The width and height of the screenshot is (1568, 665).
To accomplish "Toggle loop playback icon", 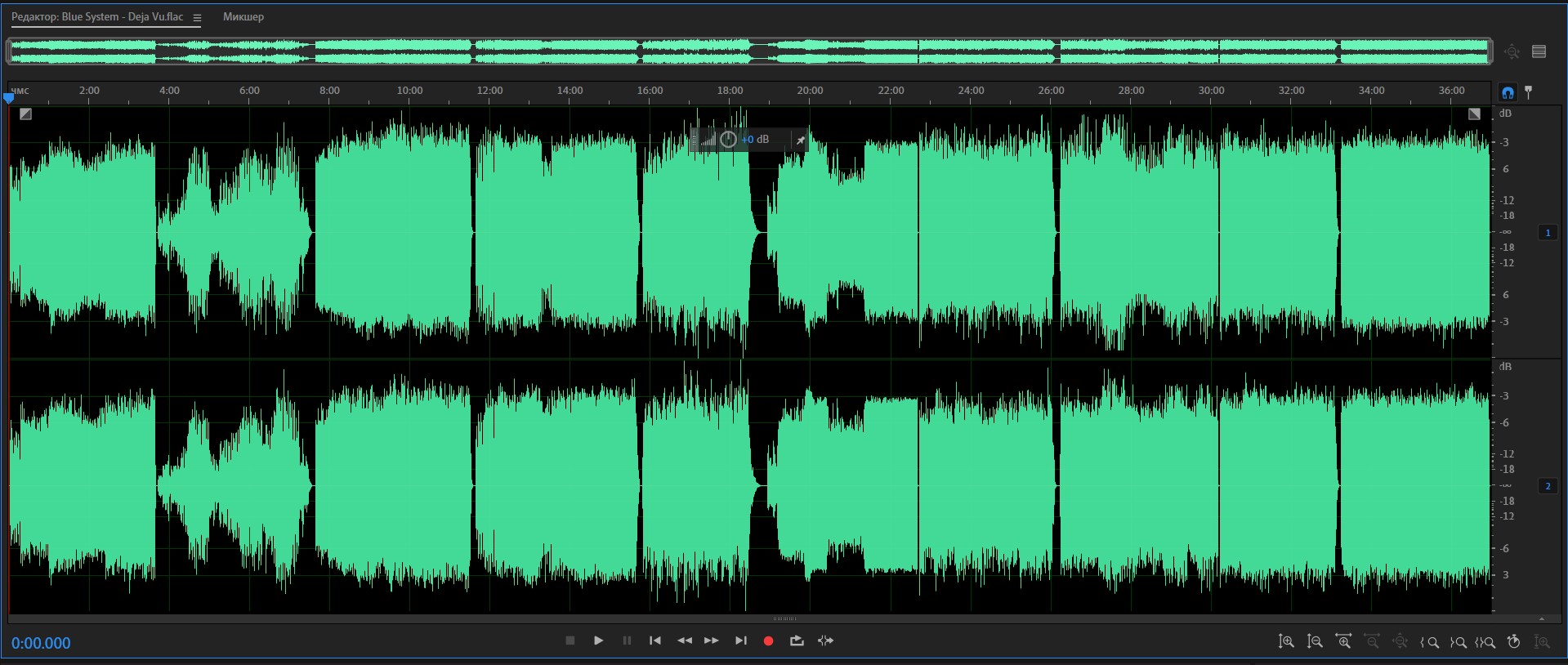I will pyautogui.click(x=797, y=641).
